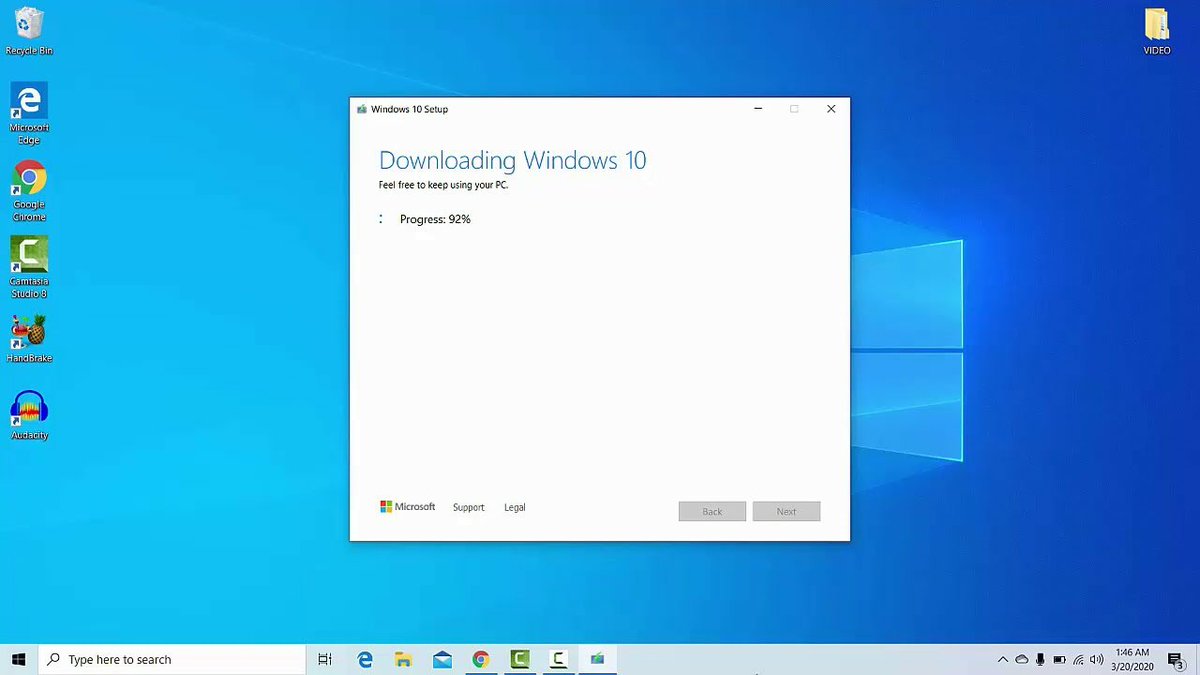1200x675 pixels.
Task: Select the VIDEO folder on desktop
Action: click(1157, 30)
